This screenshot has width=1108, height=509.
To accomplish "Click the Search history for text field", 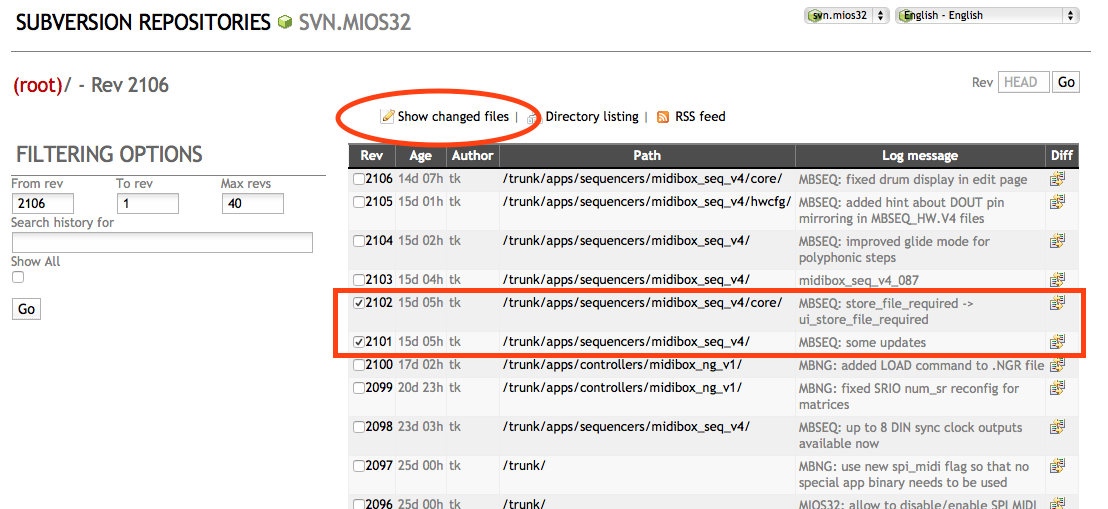I will pos(162,243).
